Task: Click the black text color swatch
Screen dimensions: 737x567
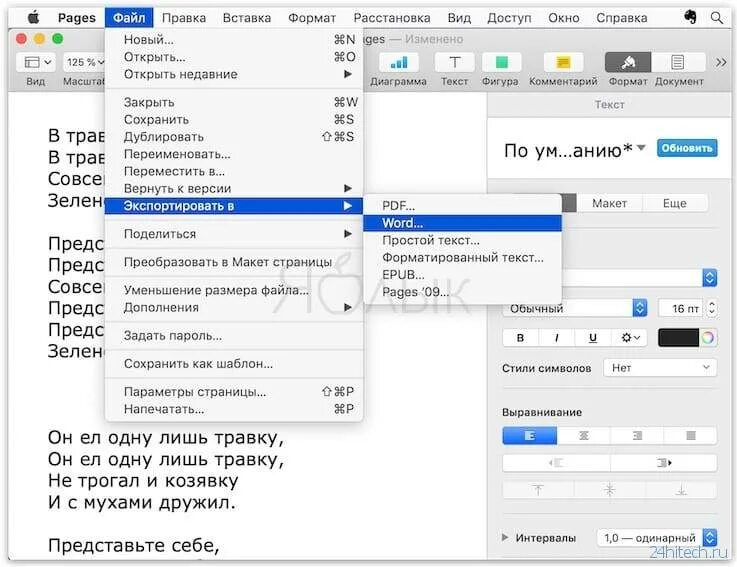Action: pos(678,338)
